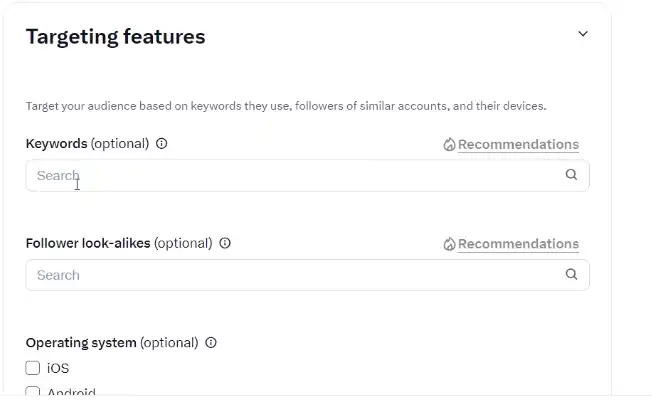Click the flame icon beside Keywords Recommendations
The image size is (652, 404).
pos(449,145)
